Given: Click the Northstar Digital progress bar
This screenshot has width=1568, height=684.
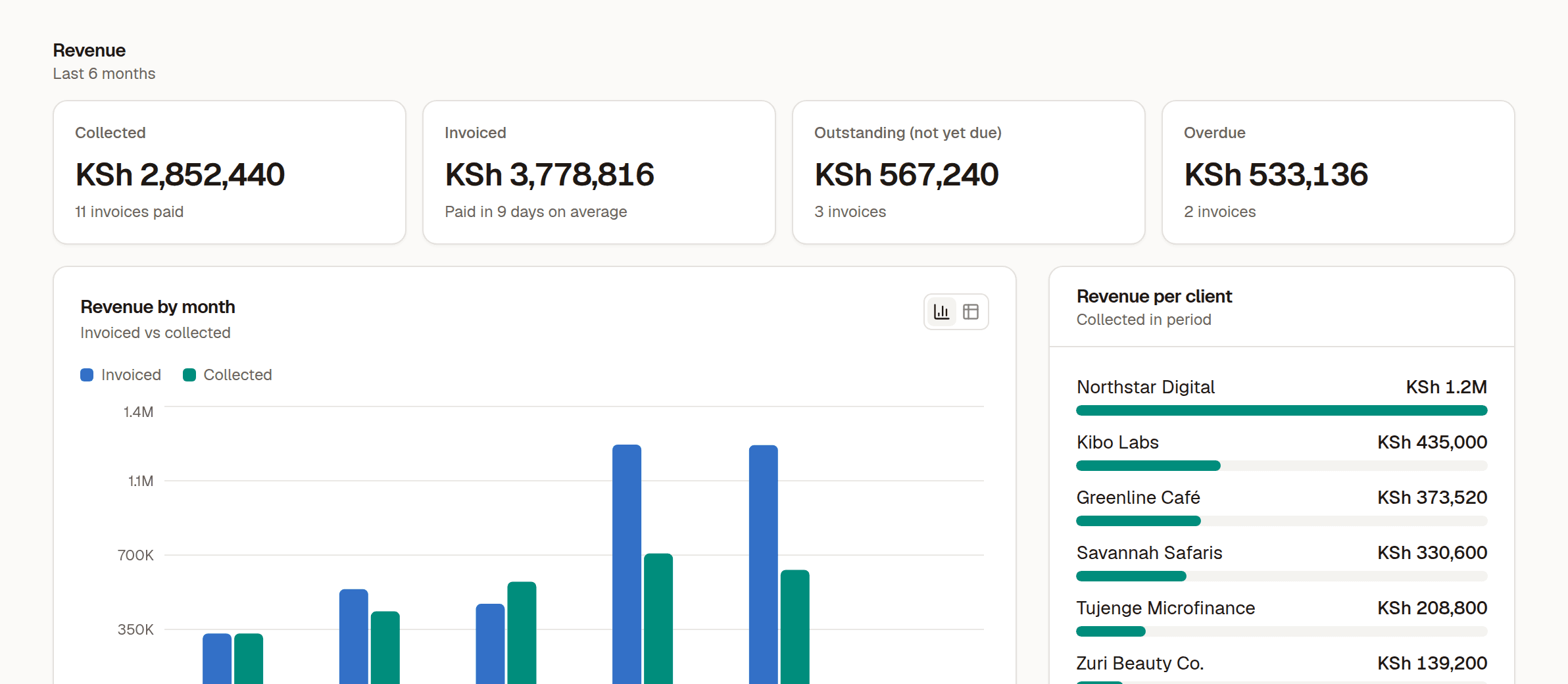Looking at the screenshot, I should pos(1282,410).
